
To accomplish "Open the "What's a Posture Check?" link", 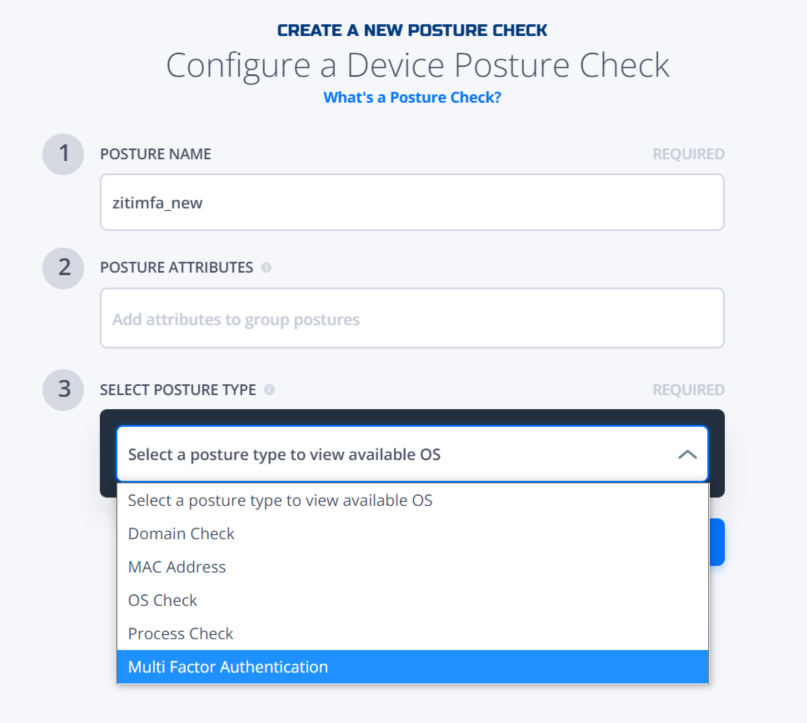I will 412,97.
